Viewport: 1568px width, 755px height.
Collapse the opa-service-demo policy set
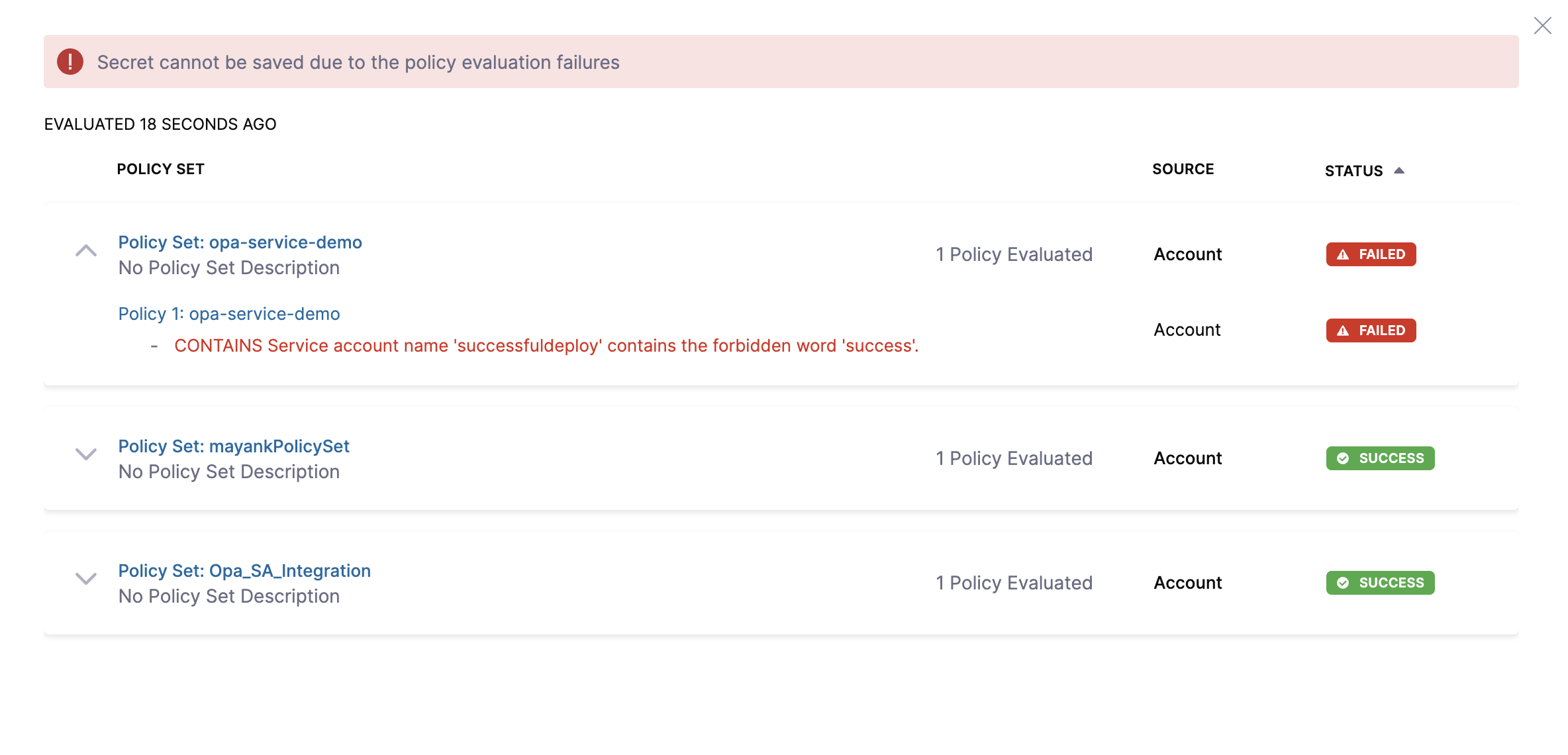pos(86,251)
